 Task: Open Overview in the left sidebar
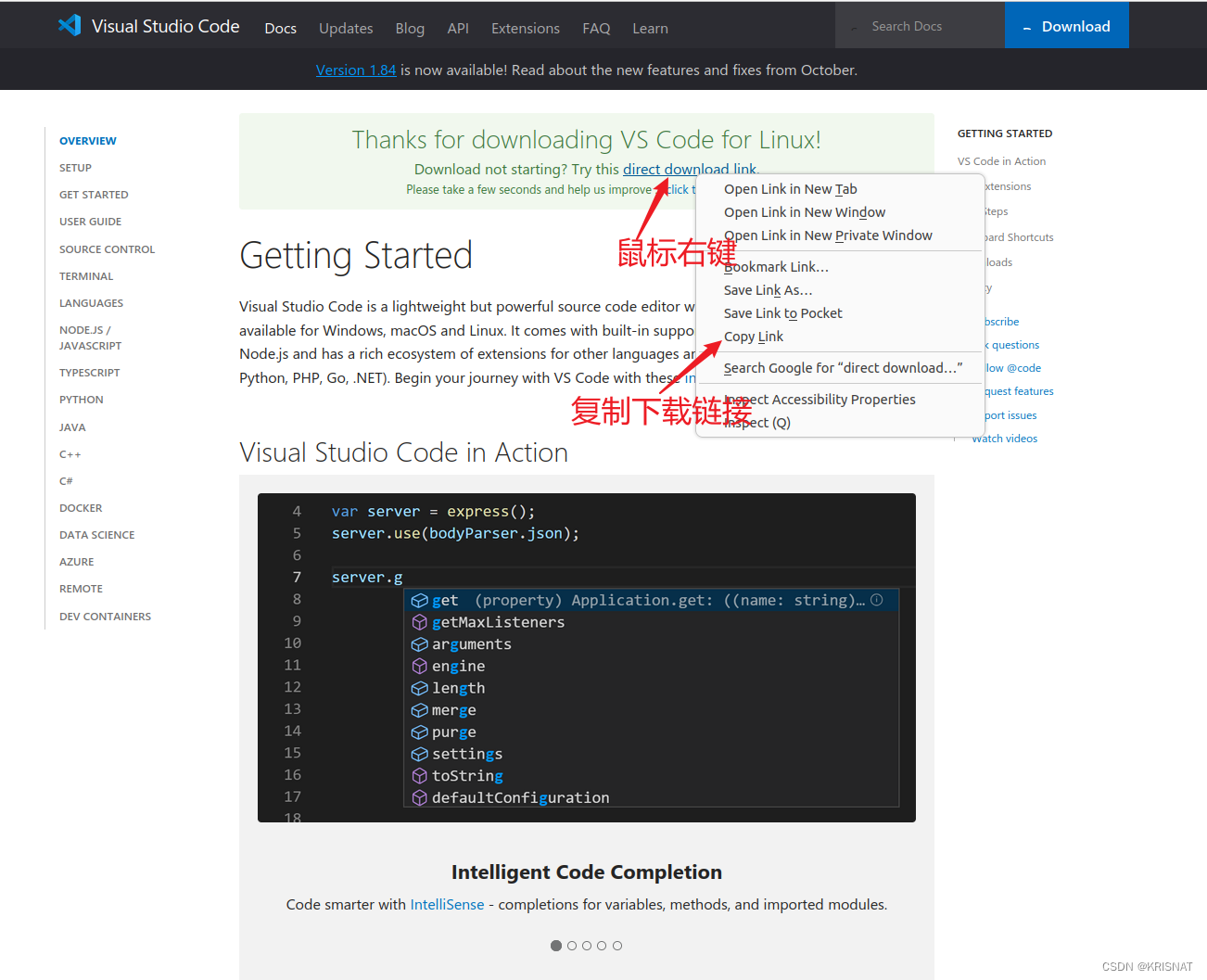[88, 141]
